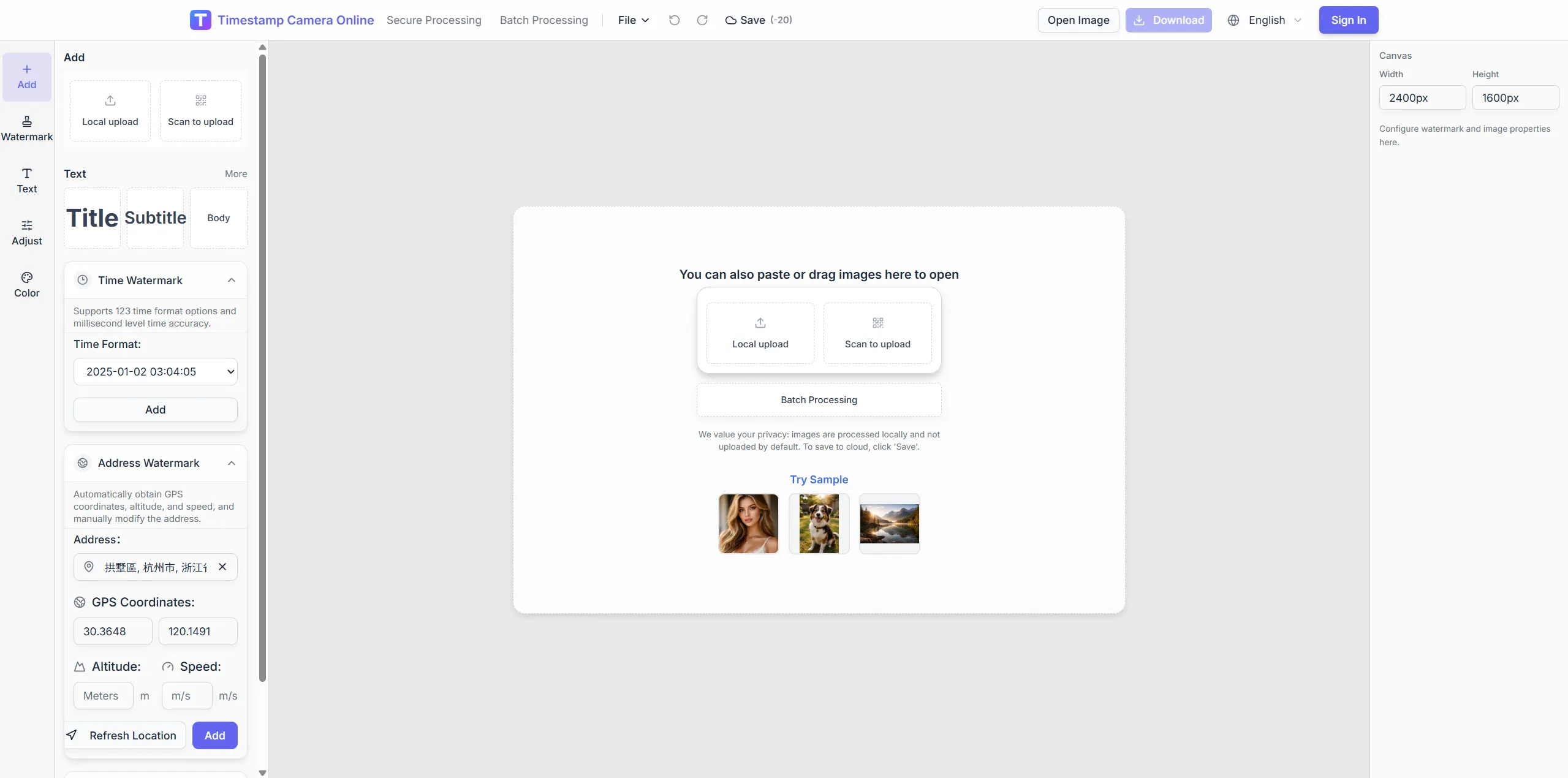Click Sign In
Image resolution: width=1568 pixels, height=778 pixels.
pyautogui.click(x=1348, y=20)
